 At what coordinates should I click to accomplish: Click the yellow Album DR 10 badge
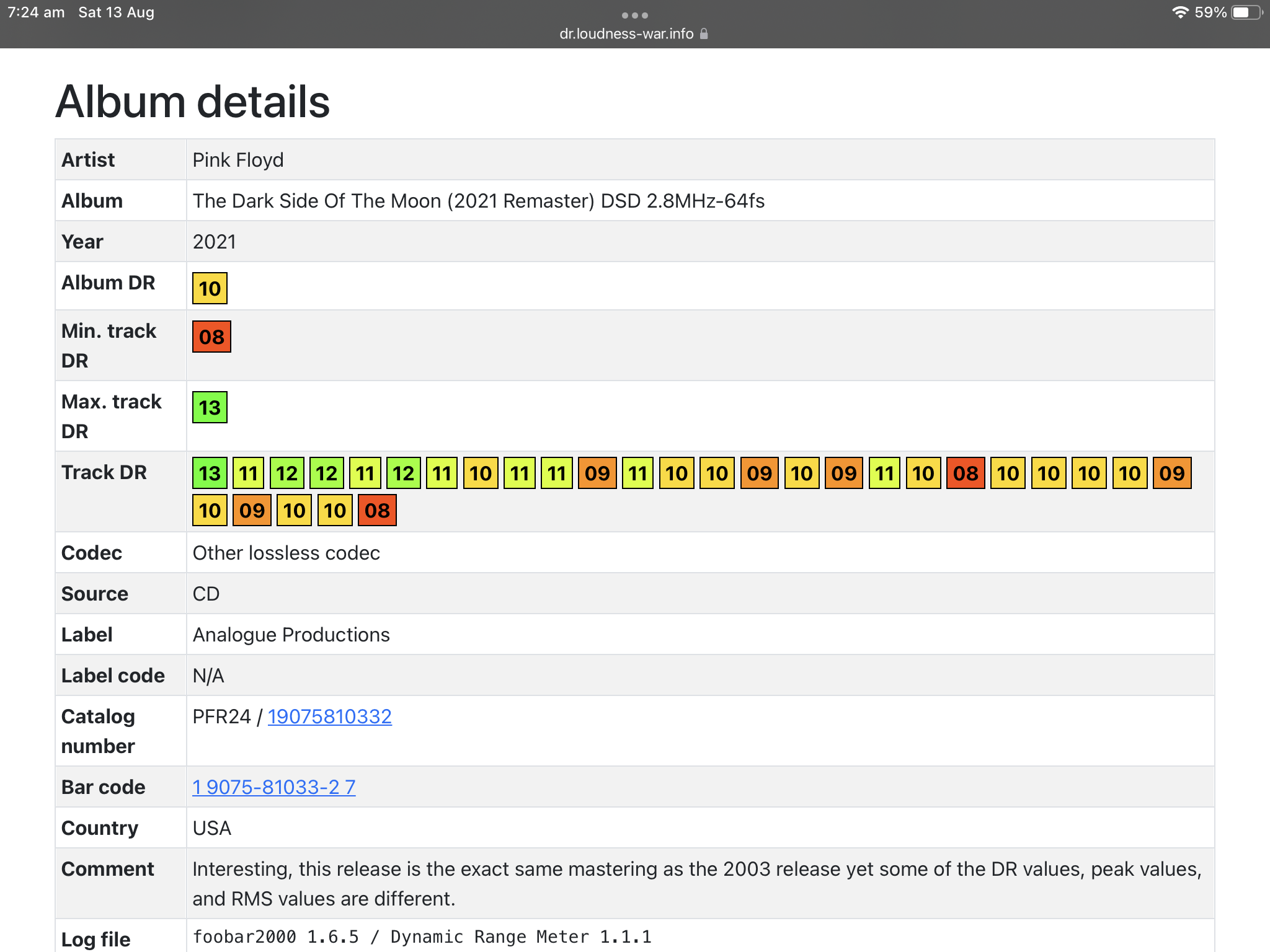(x=210, y=288)
